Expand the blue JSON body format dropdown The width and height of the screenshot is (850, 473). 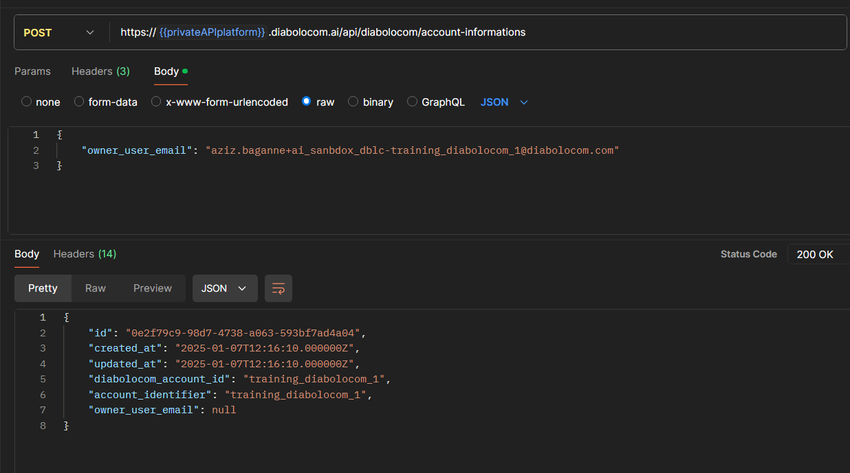point(504,102)
